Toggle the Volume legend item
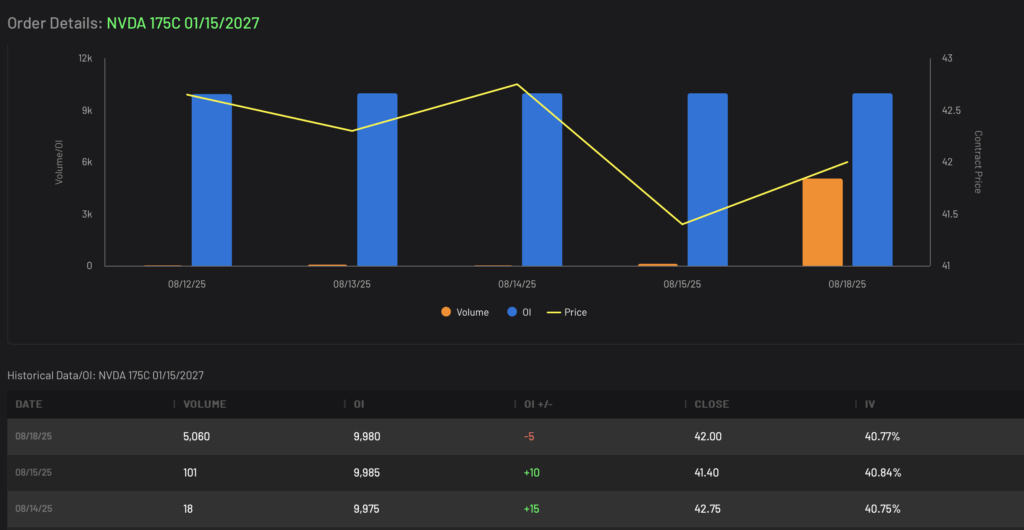 tap(465, 312)
